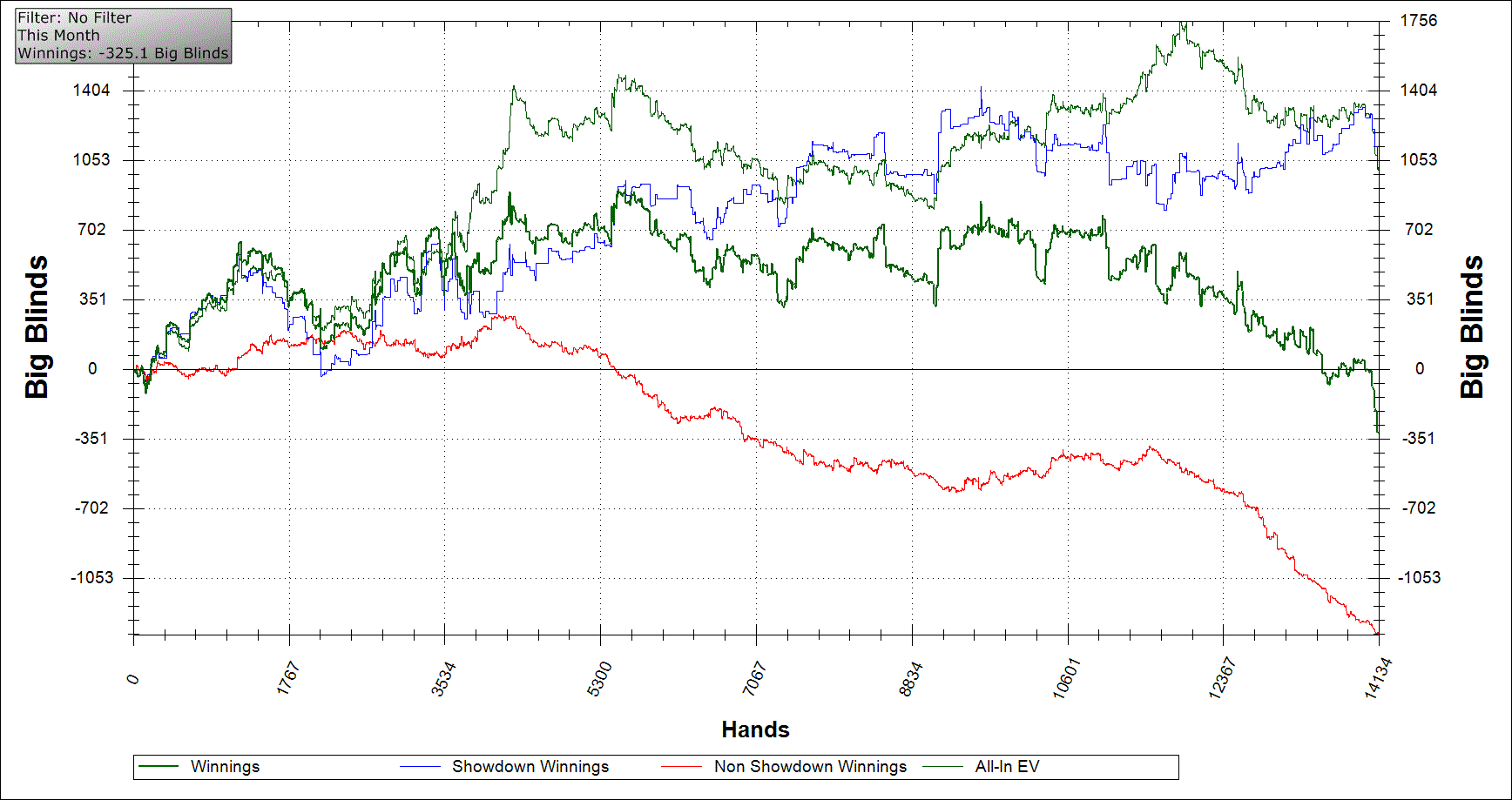
Task: Select the "Showdown Winnings" legend label
Action: [x=530, y=767]
